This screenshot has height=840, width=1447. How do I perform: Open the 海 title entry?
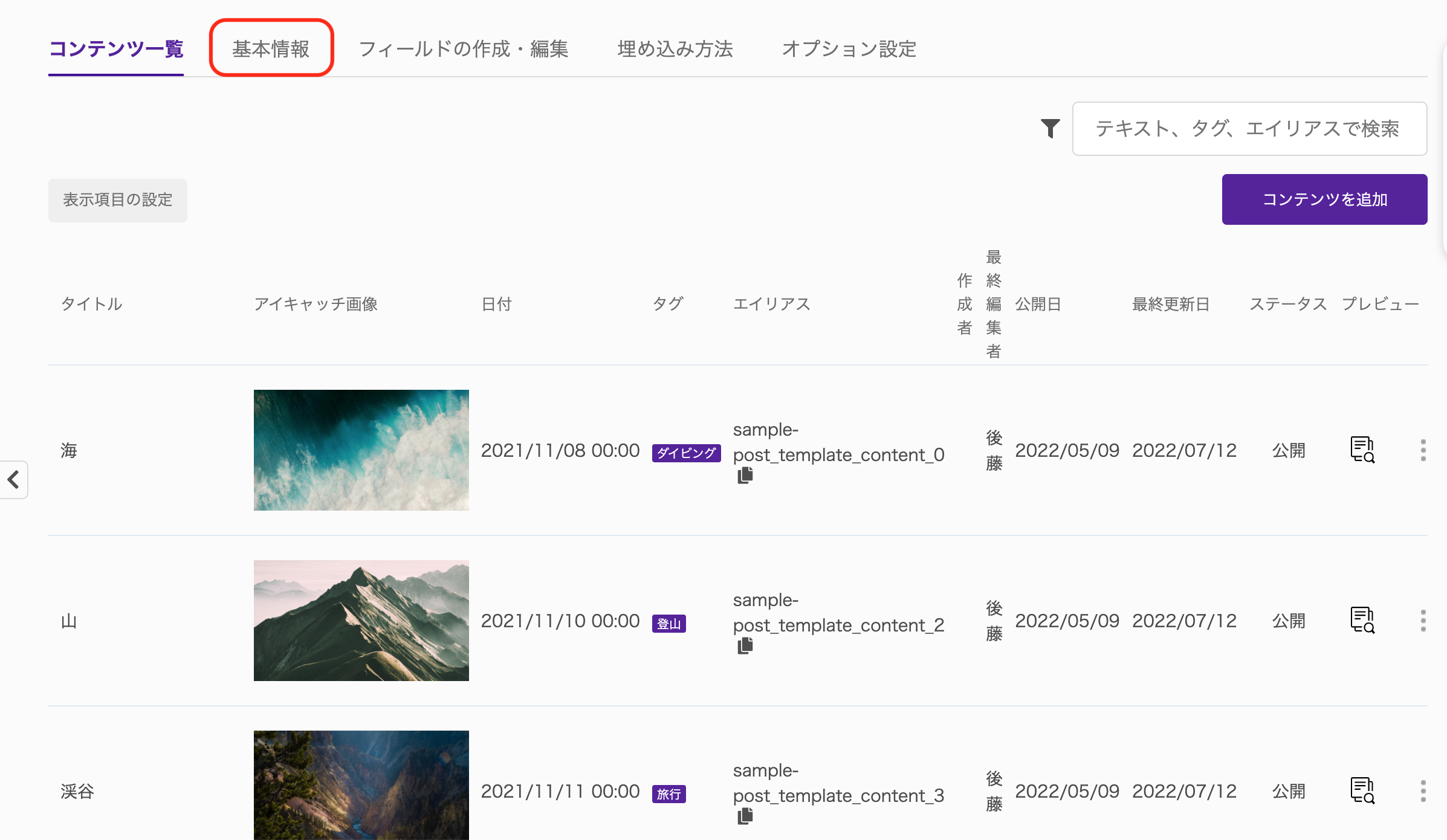point(69,450)
